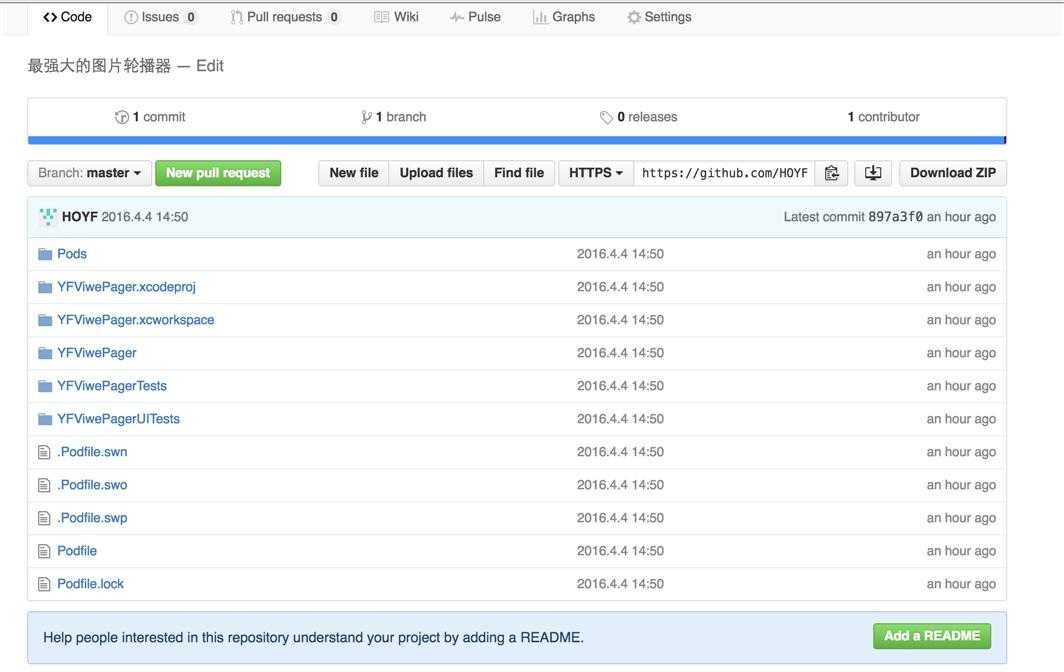Click the .Podfile.swp file icon
1064x672 pixels.
[44, 518]
